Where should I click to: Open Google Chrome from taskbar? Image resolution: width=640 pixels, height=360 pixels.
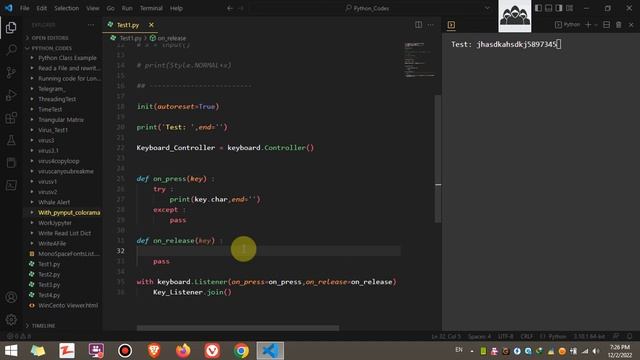pyautogui.click(x=241, y=351)
